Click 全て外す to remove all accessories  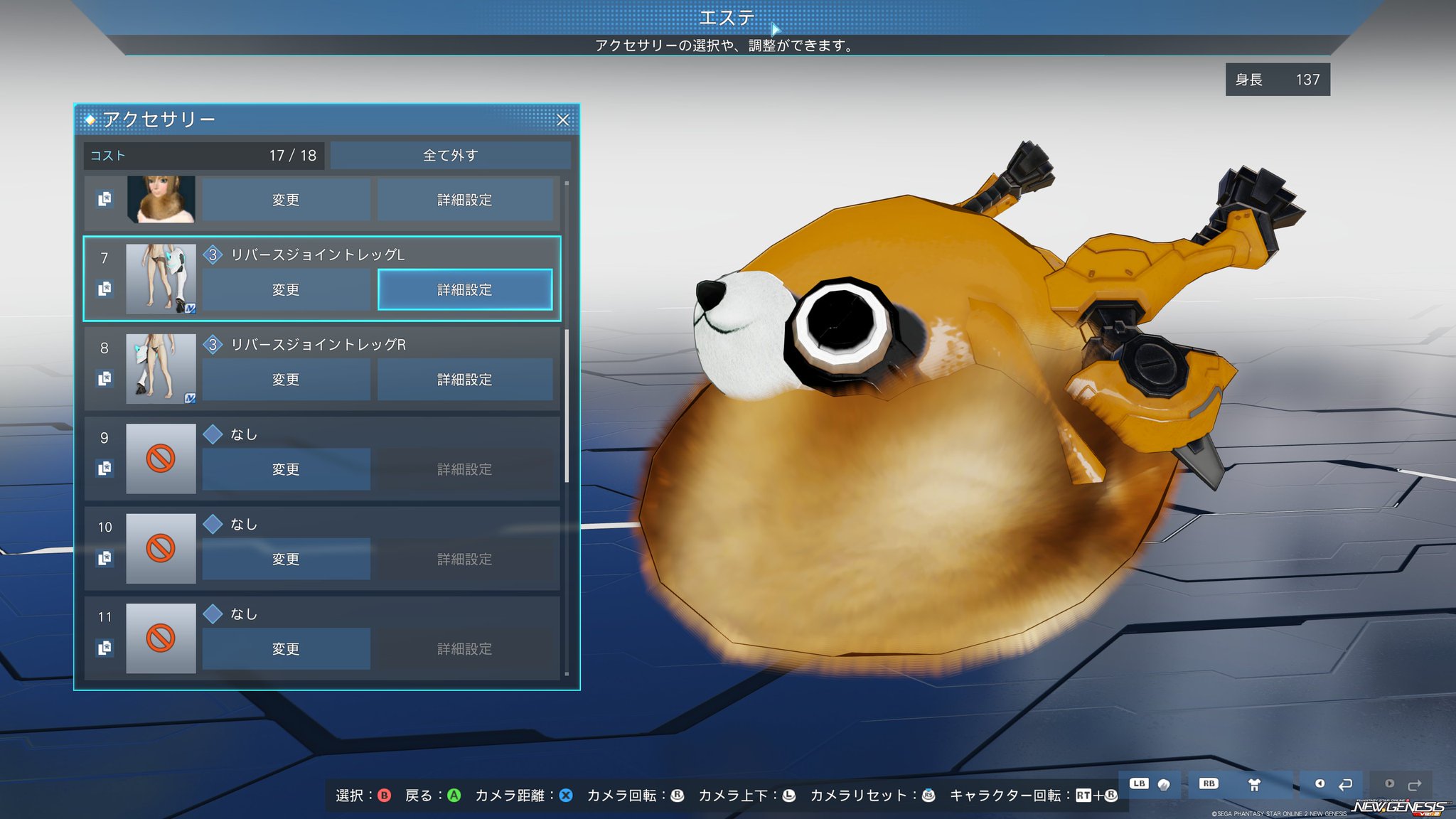coord(451,155)
